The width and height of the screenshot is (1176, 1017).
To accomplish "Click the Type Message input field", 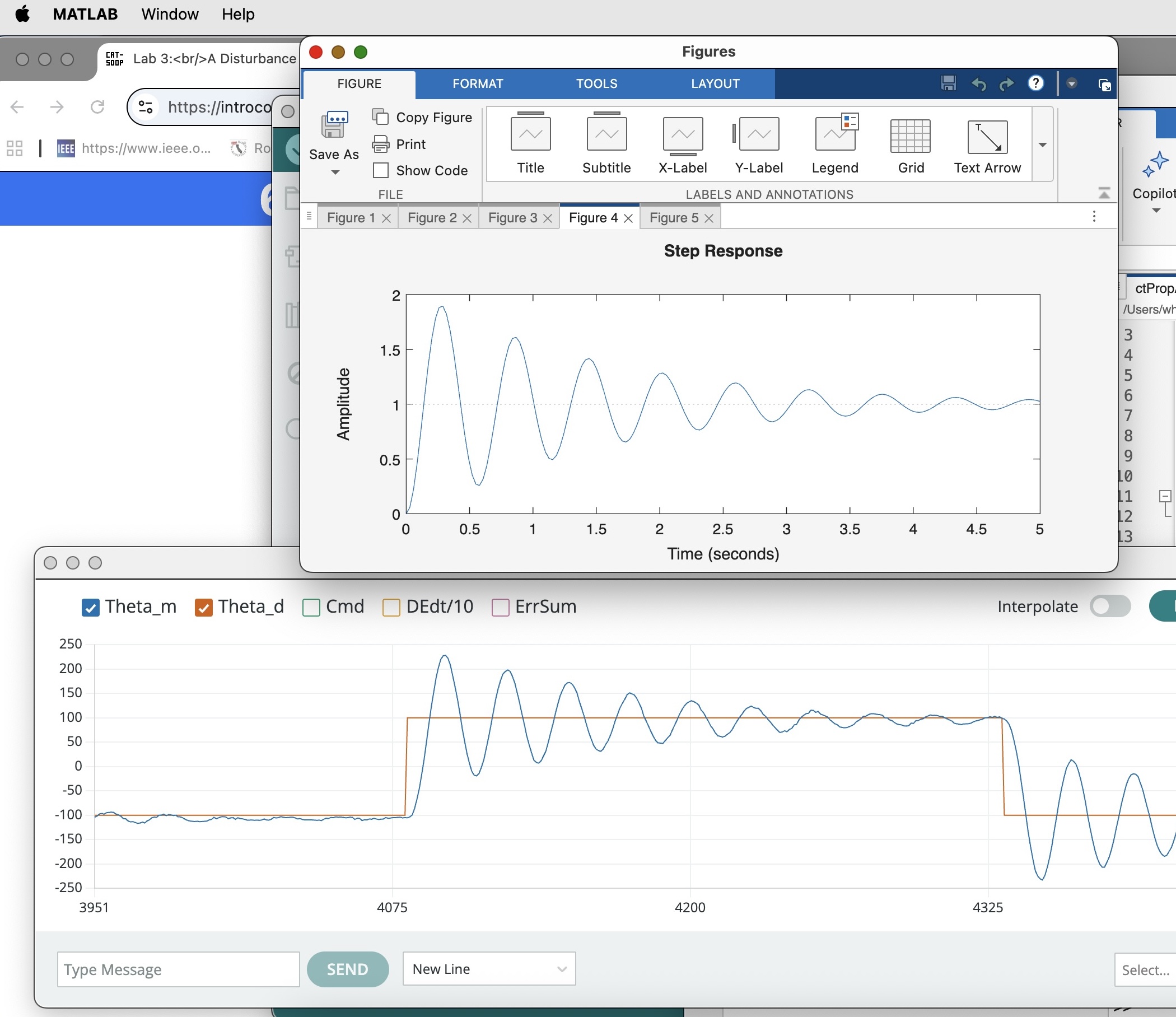I will point(178,969).
